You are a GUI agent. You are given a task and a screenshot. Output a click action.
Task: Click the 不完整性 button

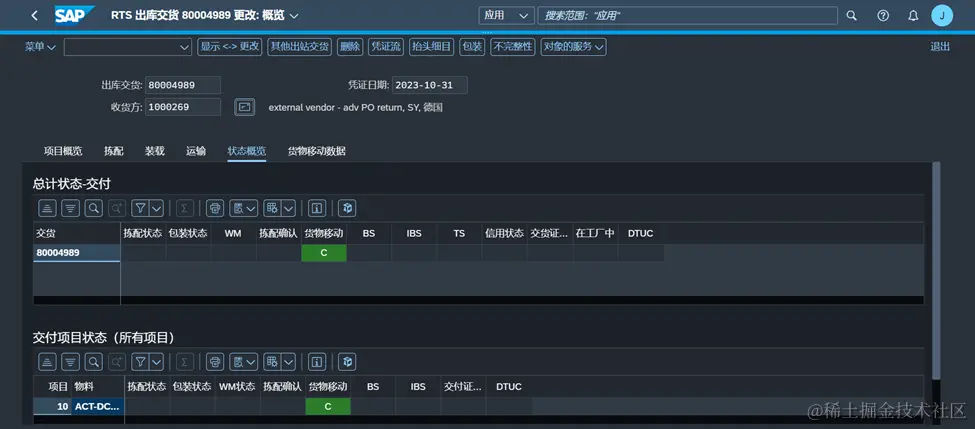512,47
